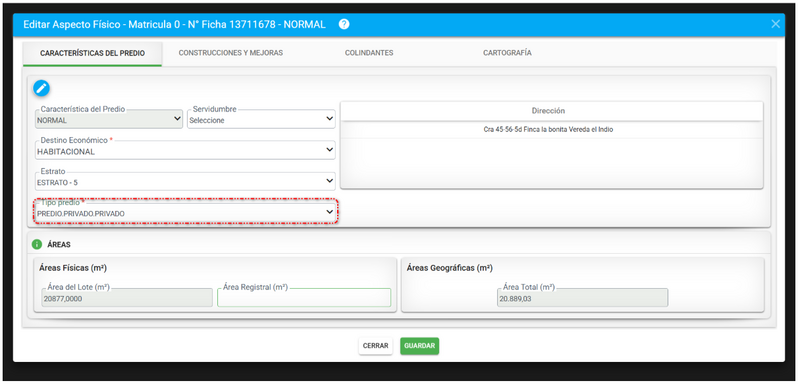Open the help question mark icon
The image size is (800, 385).
(x=344, y=24)
